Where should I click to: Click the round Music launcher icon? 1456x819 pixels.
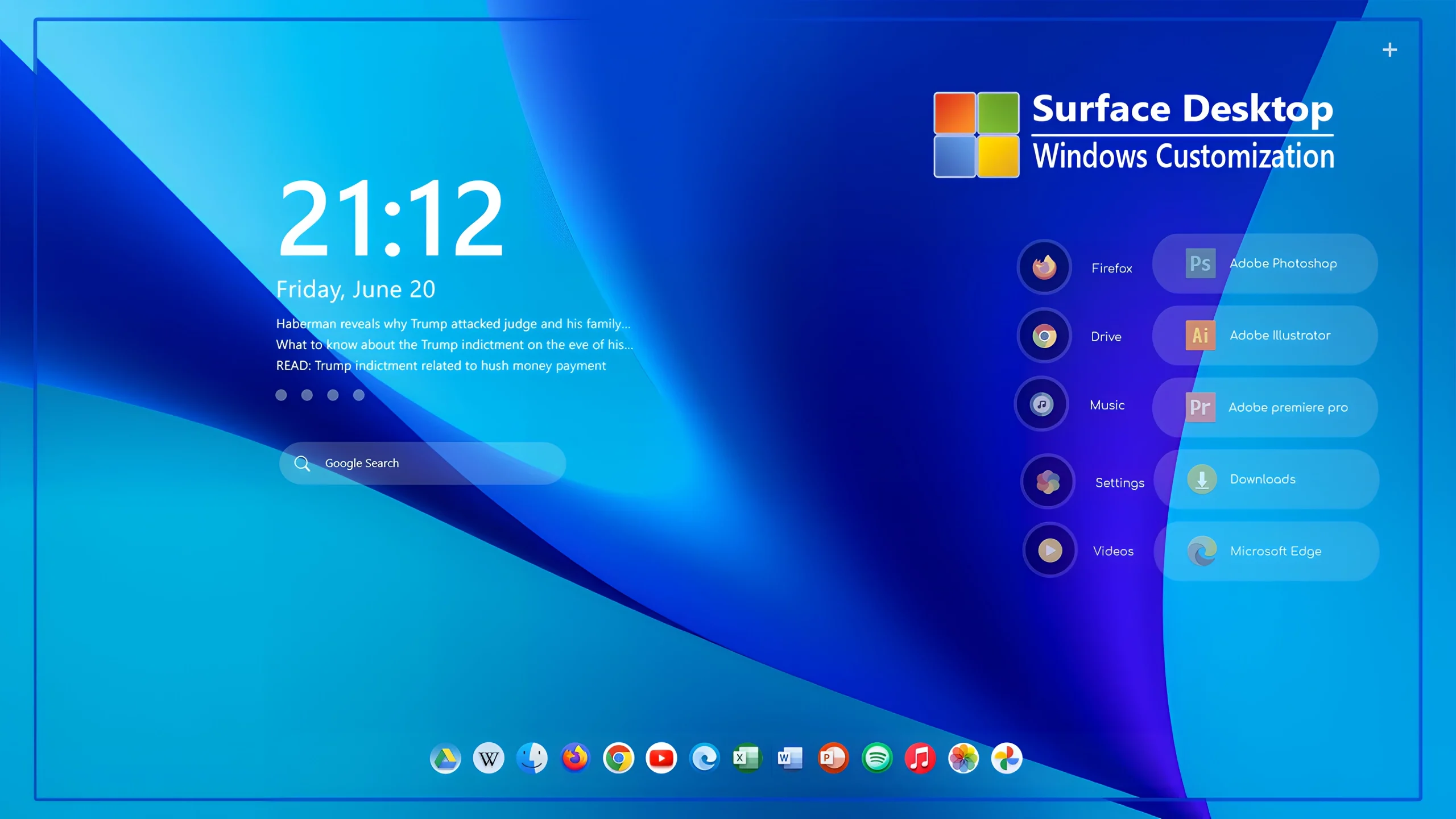click(1042, 404)
